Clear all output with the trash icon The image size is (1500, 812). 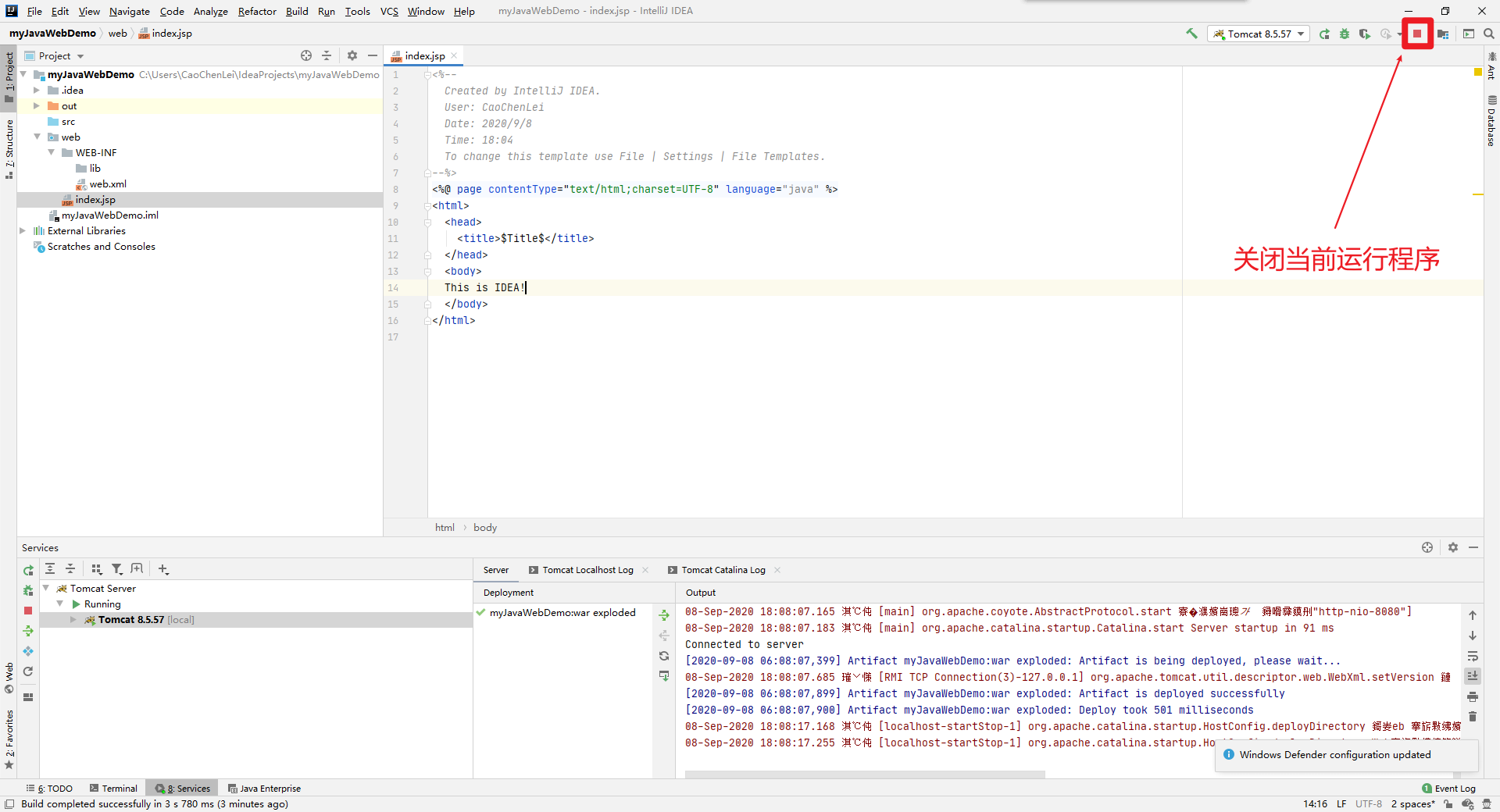click(1473, 716)
